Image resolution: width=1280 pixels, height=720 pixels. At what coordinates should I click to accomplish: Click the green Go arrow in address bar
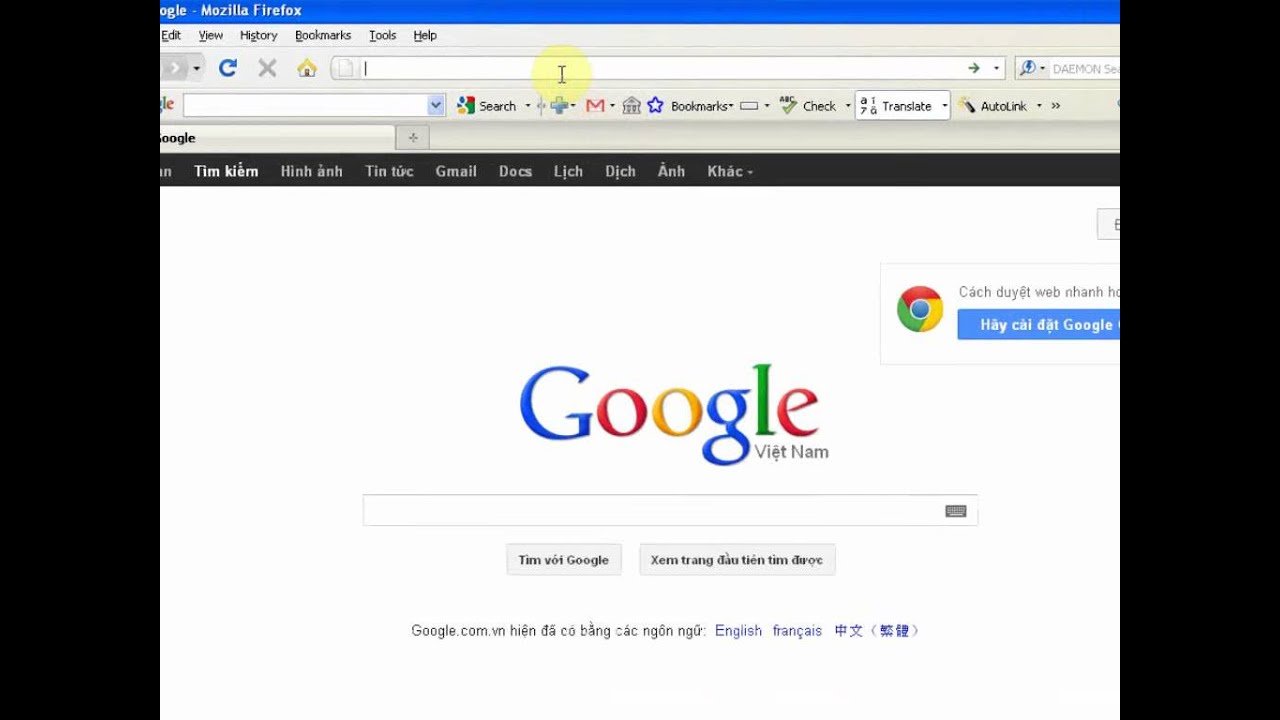[973, 68]
